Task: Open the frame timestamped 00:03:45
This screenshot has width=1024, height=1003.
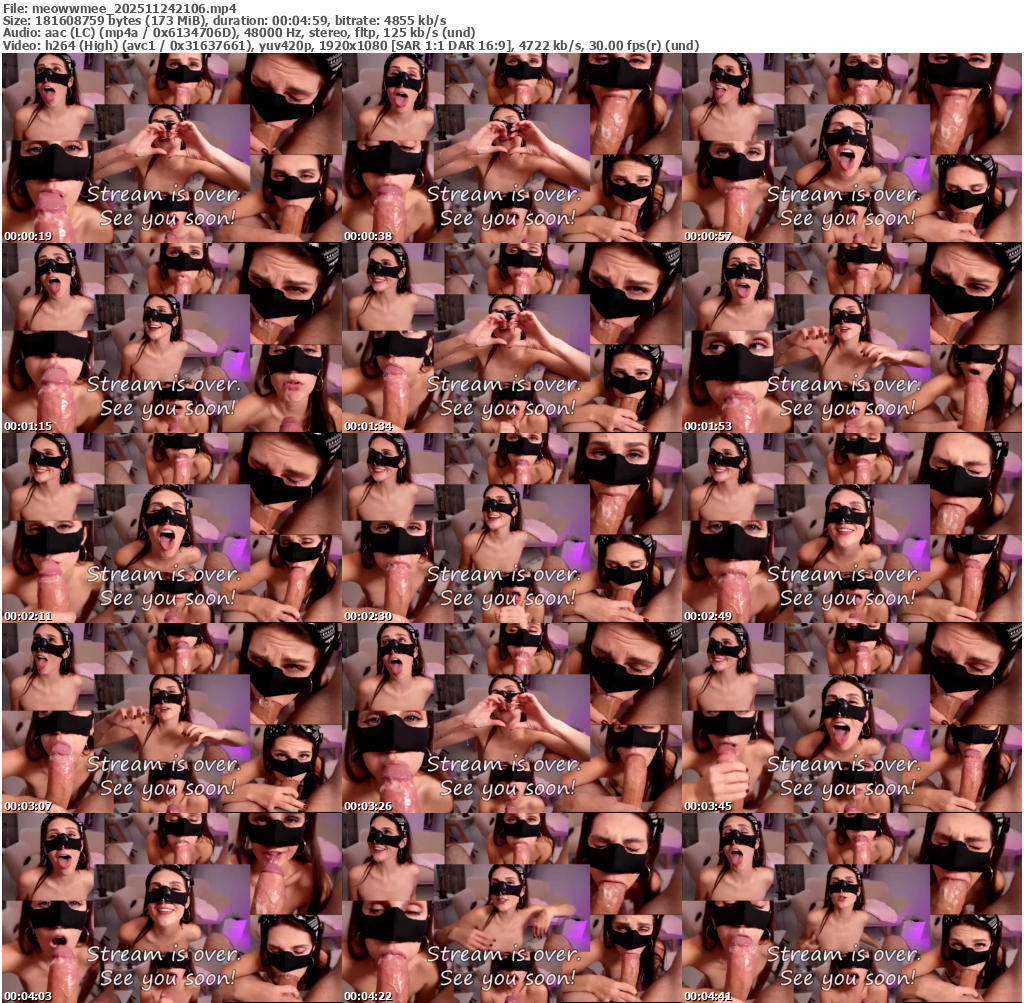Action: click(851, 718)
